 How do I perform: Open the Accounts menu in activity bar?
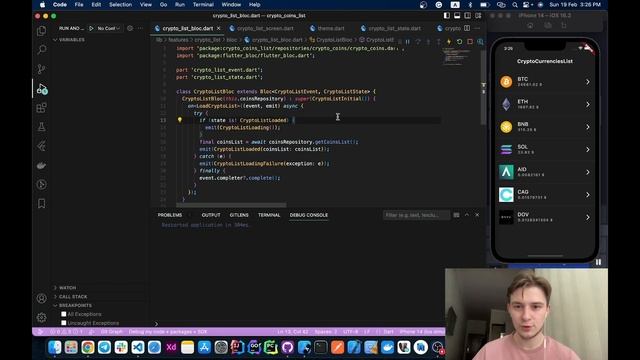[x=42, y=298]
